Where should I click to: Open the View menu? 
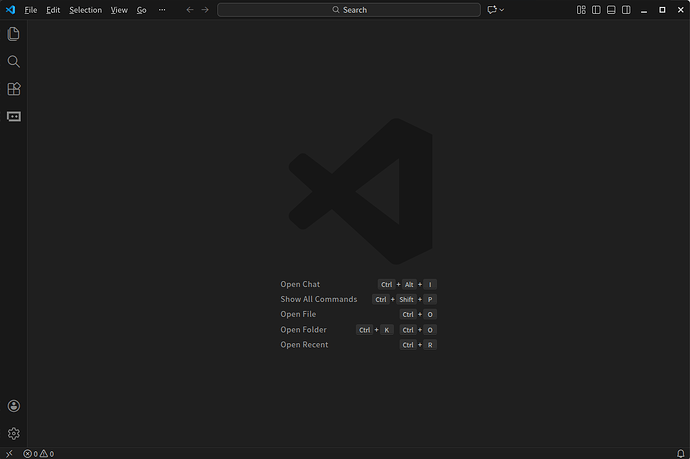click(119, 10)
